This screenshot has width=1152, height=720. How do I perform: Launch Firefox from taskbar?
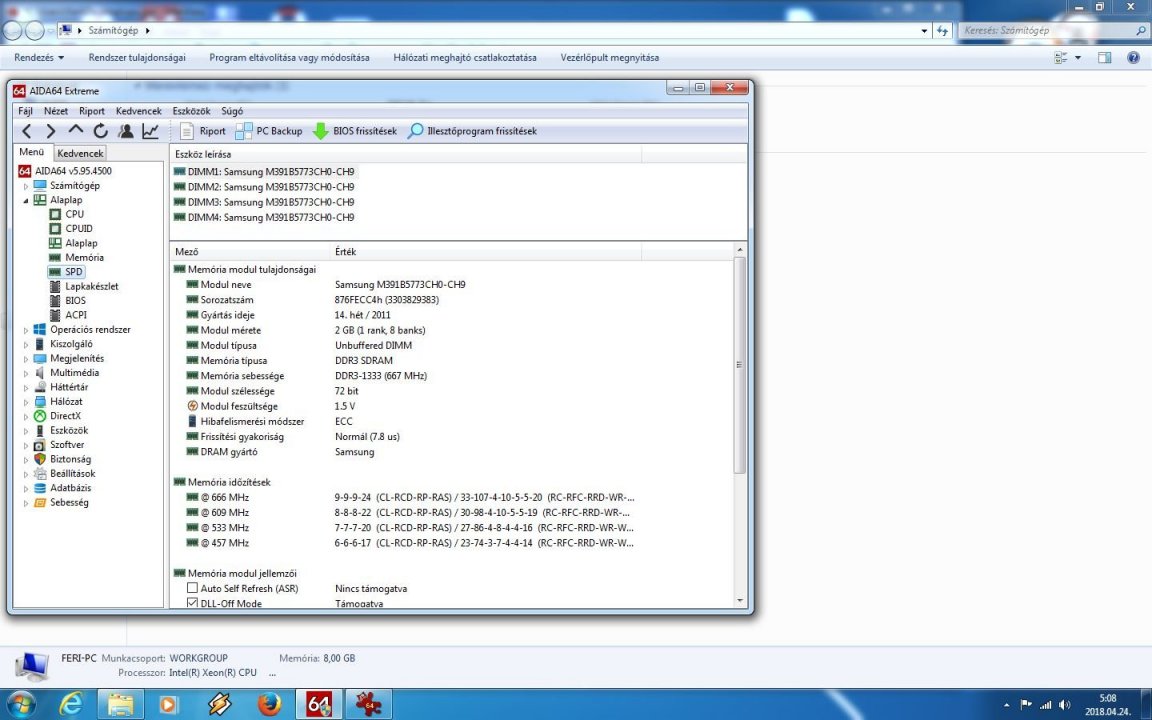coord(270,705)
